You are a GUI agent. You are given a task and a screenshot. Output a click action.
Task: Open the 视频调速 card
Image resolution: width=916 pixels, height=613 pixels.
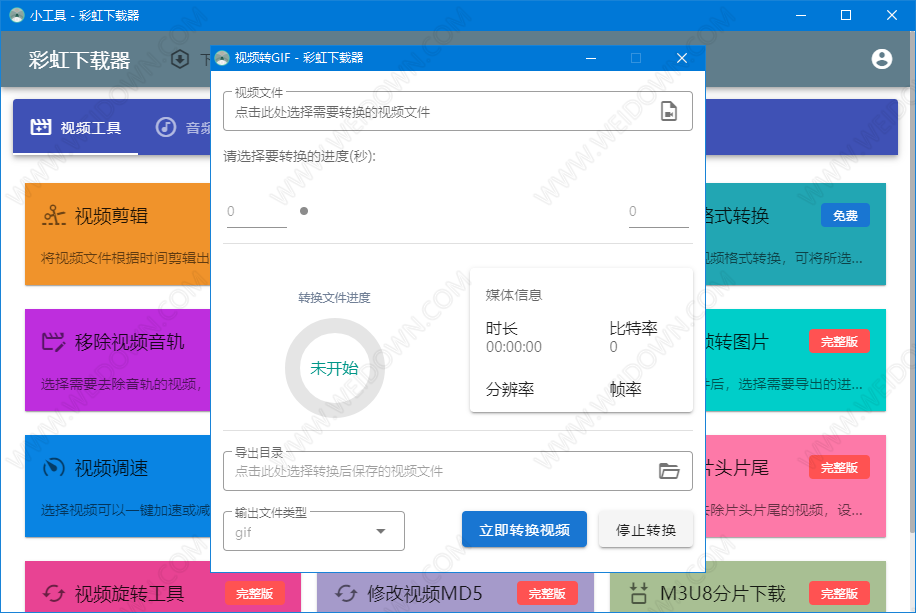[x=117, y=486]
